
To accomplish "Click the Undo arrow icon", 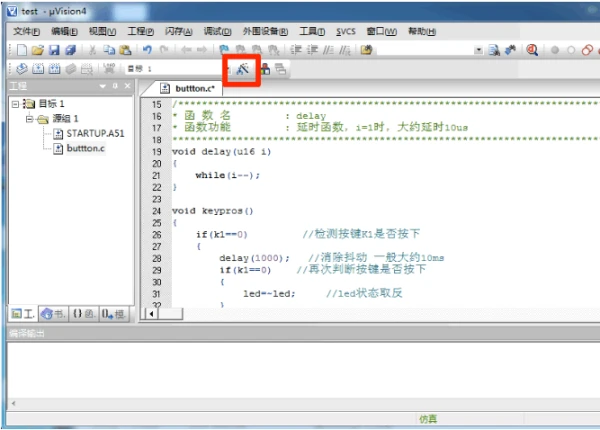I will 147,50.
